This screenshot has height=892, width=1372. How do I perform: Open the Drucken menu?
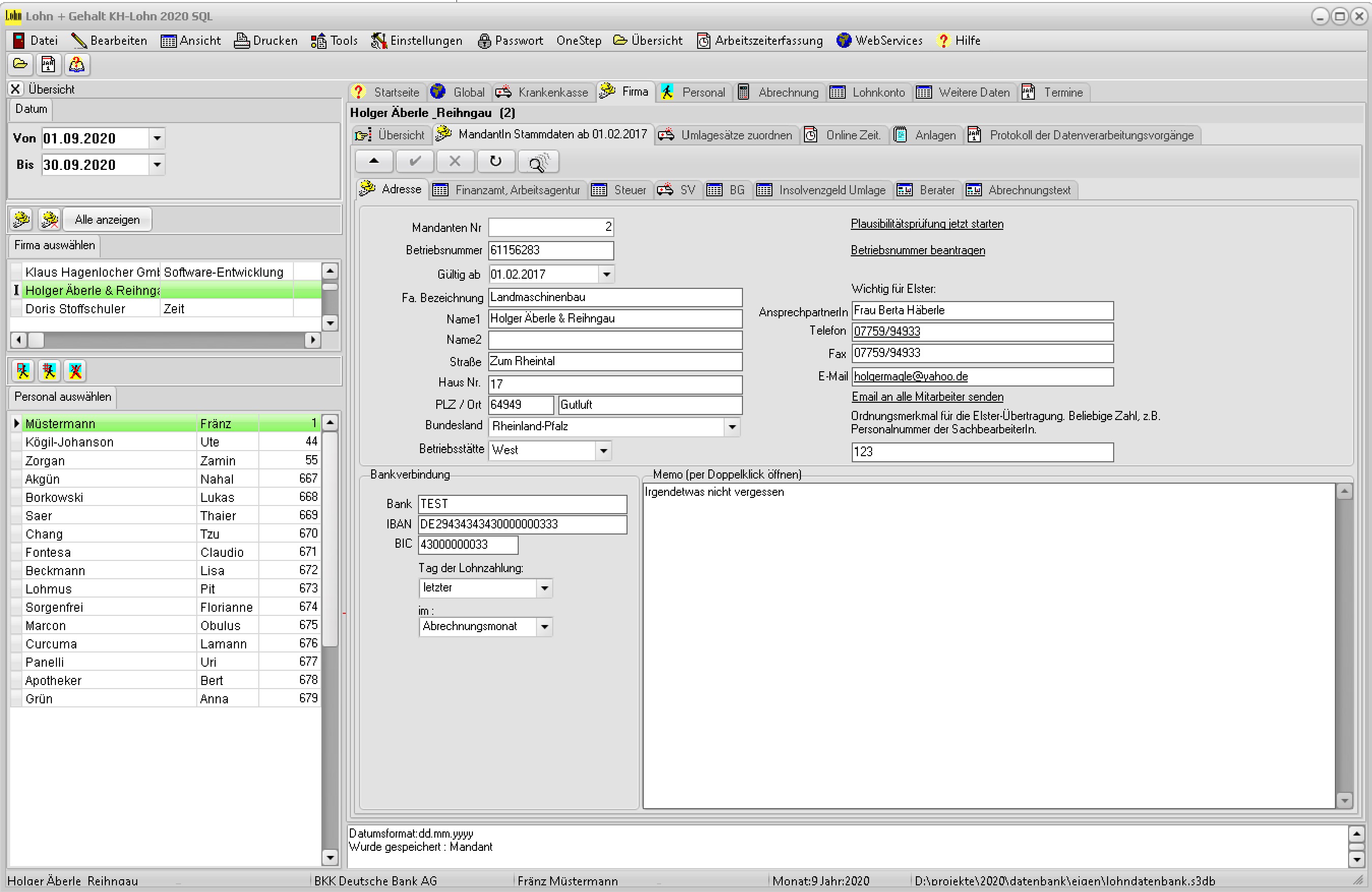click(266, 40)
